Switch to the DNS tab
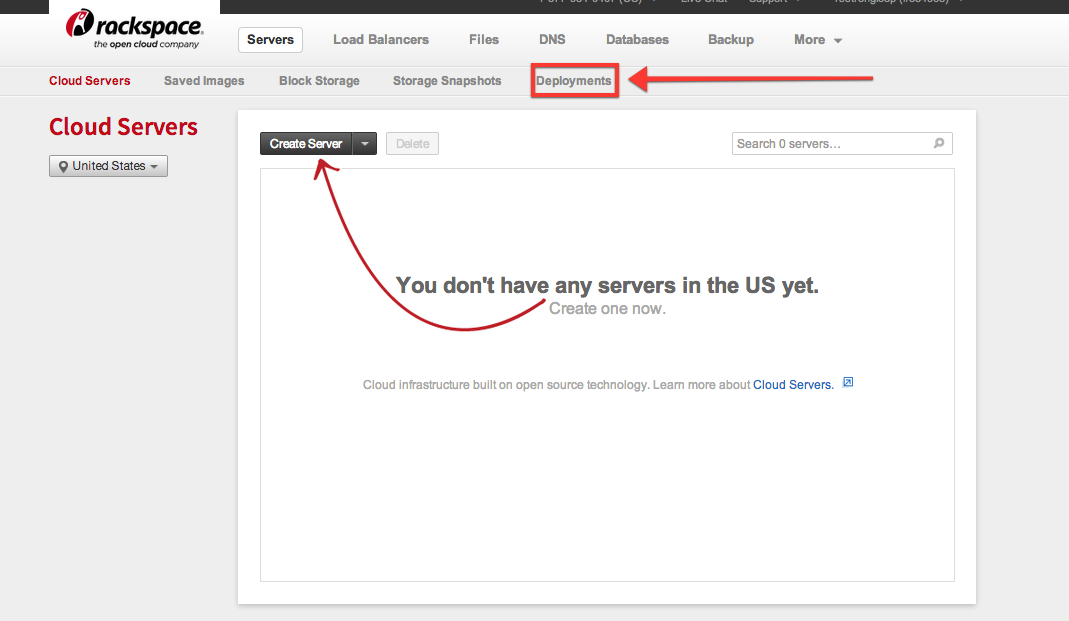 pyautogui.click(x=552, y=40)
